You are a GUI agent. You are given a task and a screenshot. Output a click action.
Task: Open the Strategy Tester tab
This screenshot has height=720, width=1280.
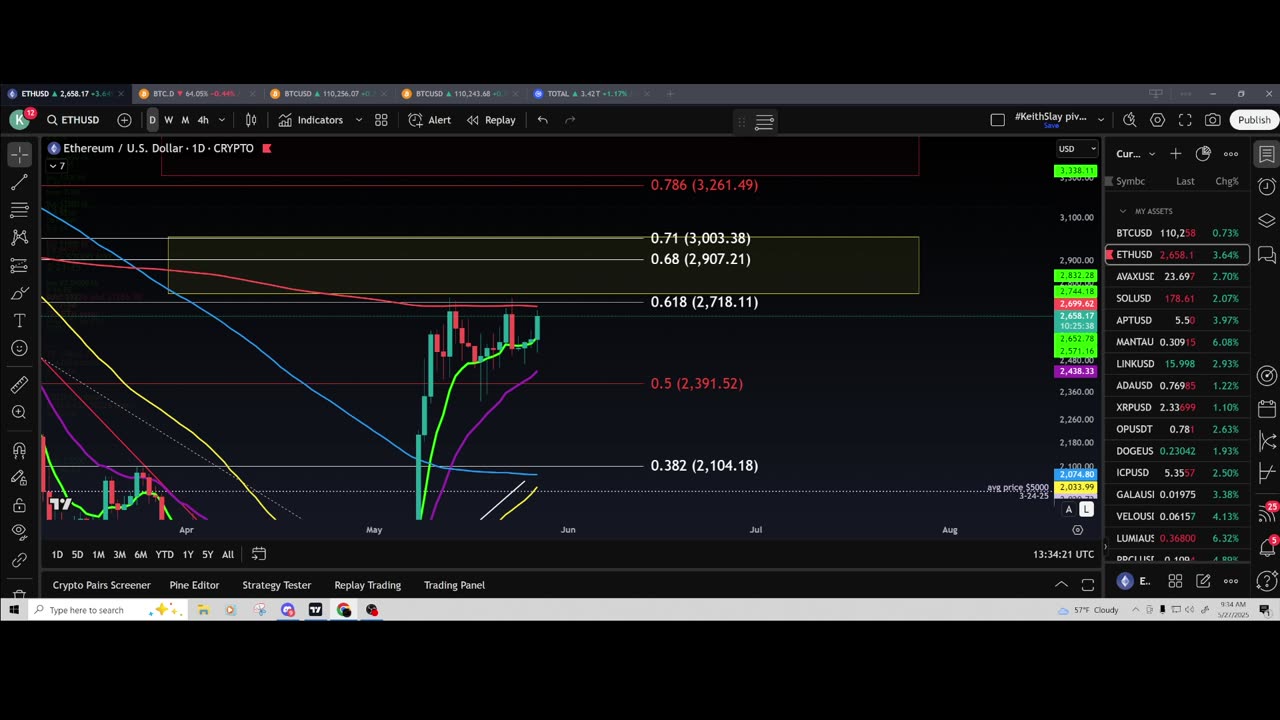coord(276,585)
